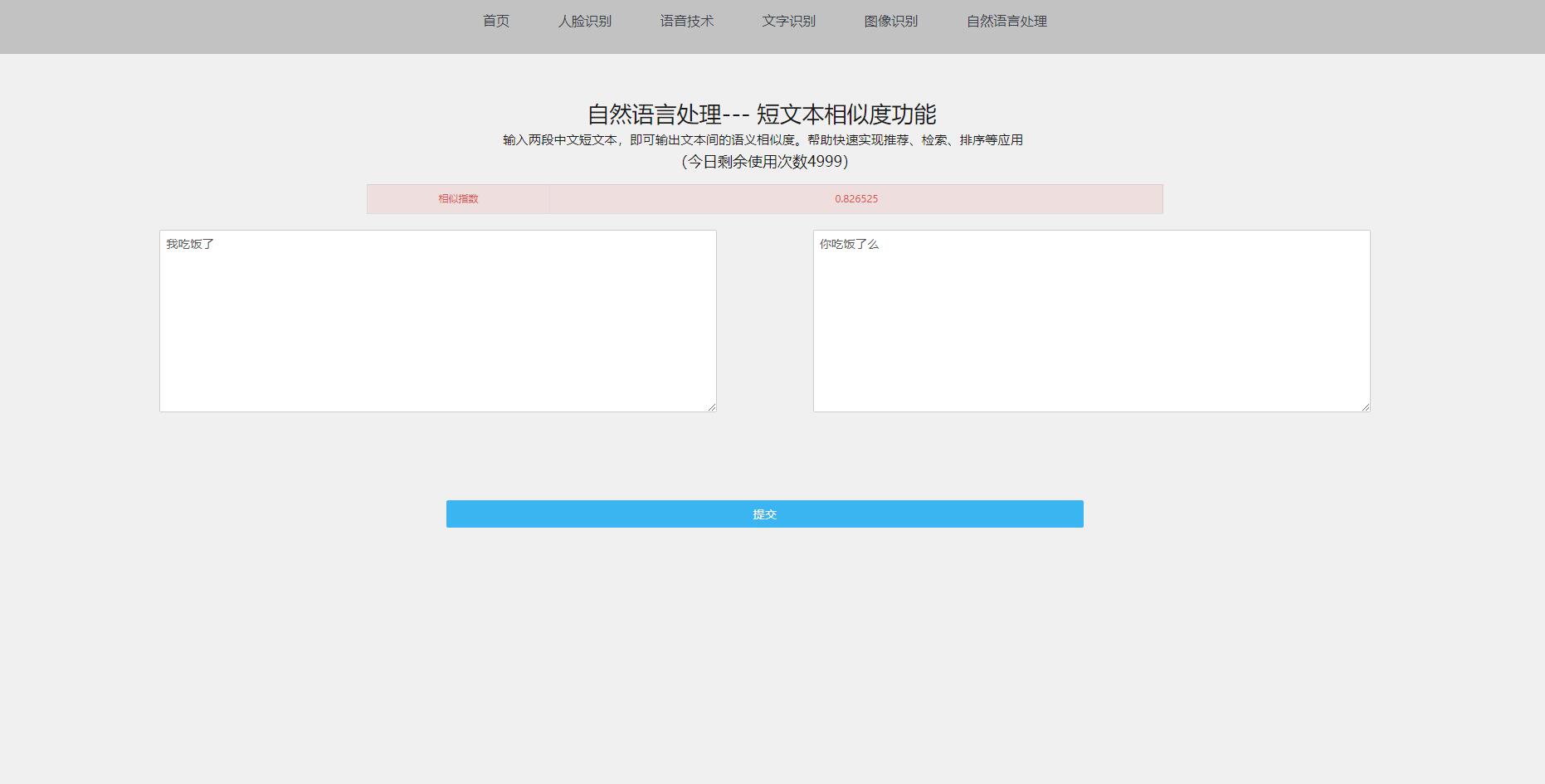Click the 提交 submit button
Viewport: 1545px width, 784px height.
pos(764,514)
